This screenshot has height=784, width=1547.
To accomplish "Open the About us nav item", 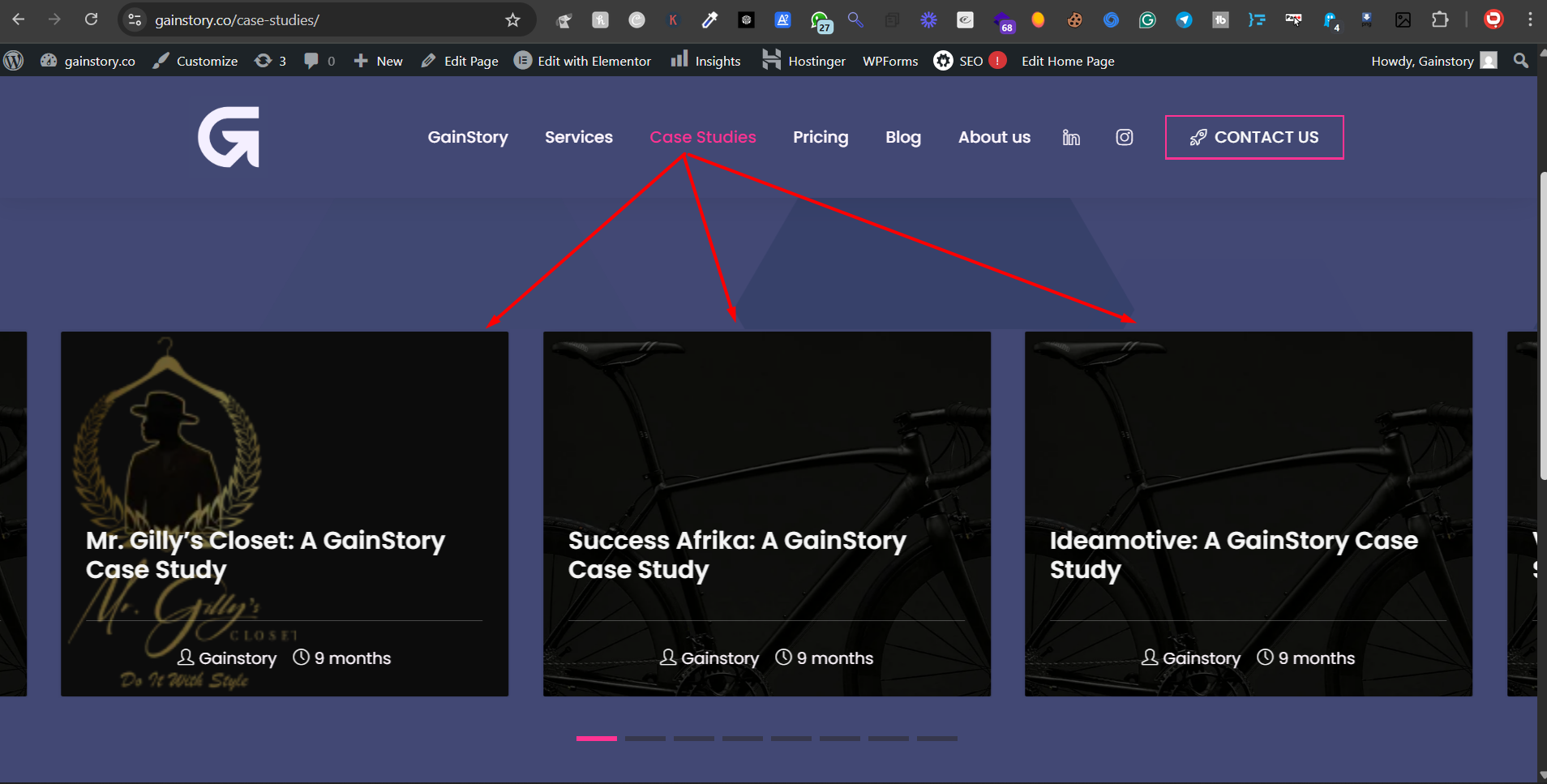I will point(994,137).
